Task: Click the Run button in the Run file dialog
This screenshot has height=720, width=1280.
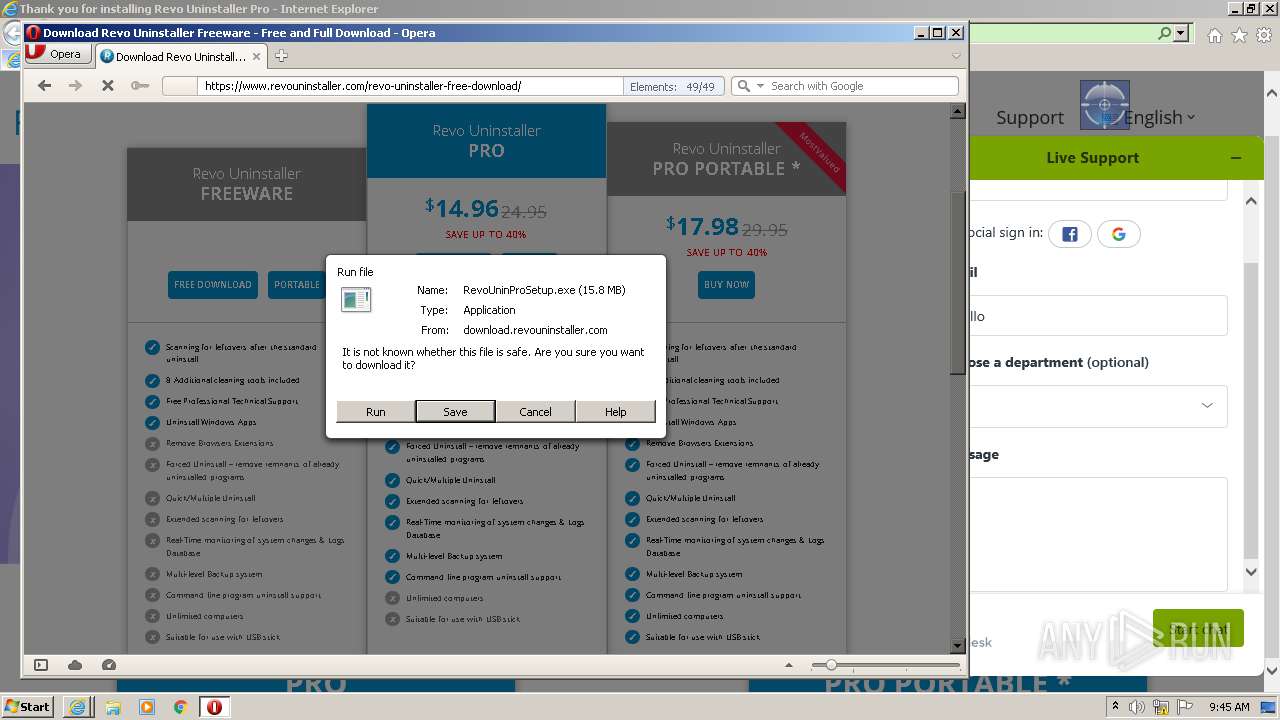Action: [375, 411]
